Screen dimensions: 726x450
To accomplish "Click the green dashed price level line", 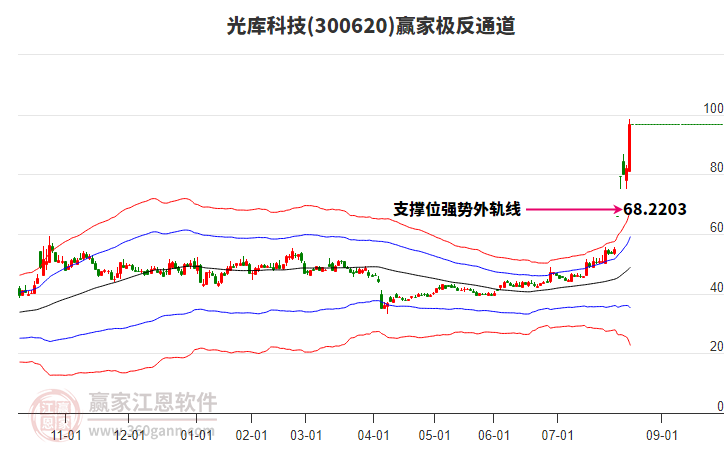I will tap(677, 125).
